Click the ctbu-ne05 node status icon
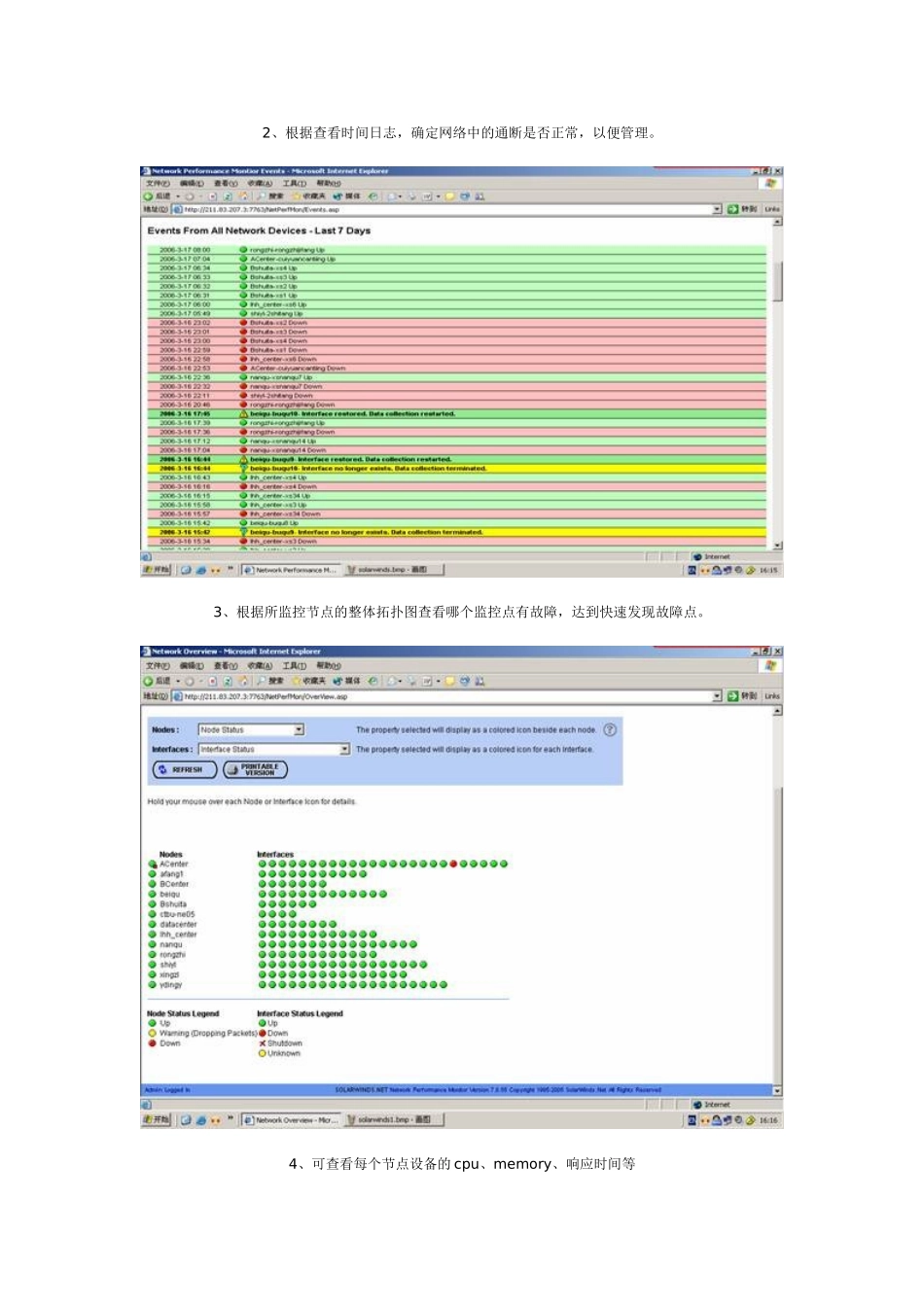Image resolution: width=924 pixels, height=1307 pixels. (x=153, y=914)
